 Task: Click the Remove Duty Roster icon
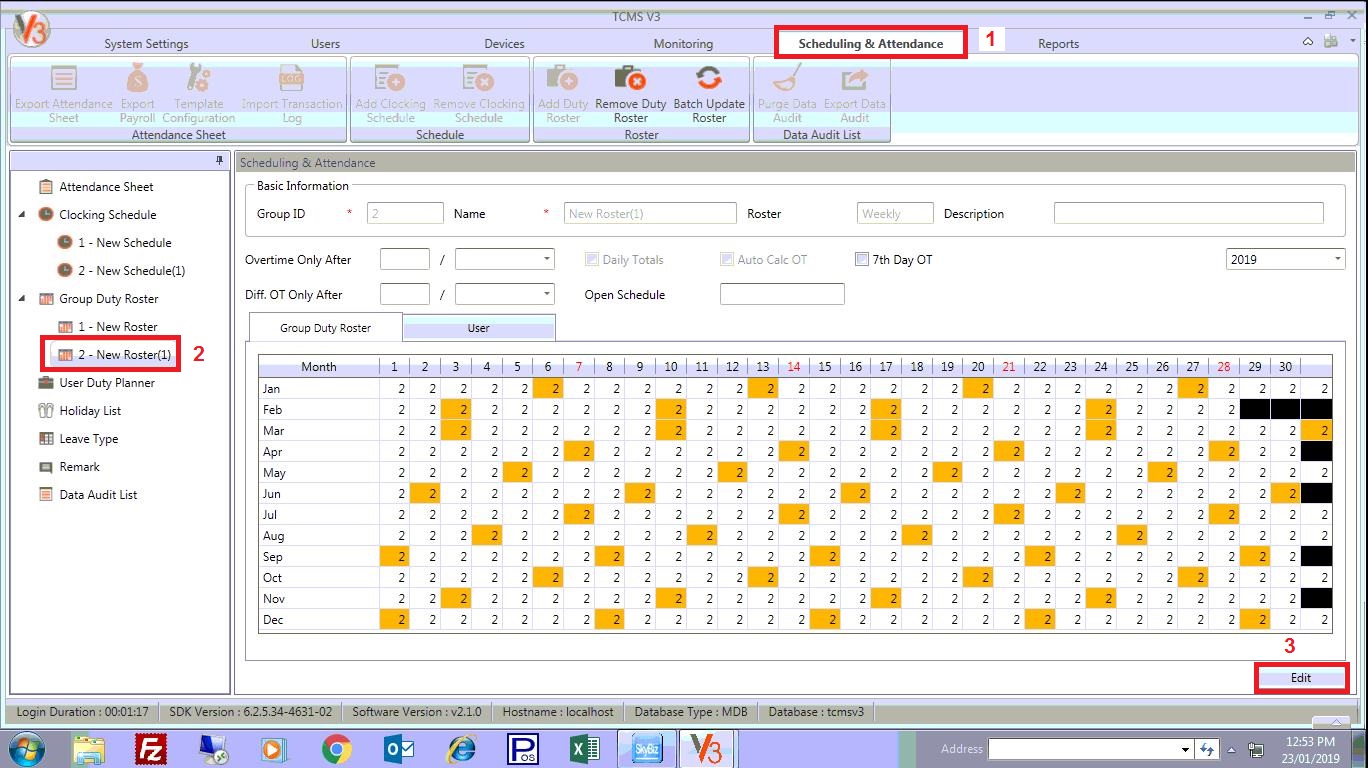click(630, 80)
